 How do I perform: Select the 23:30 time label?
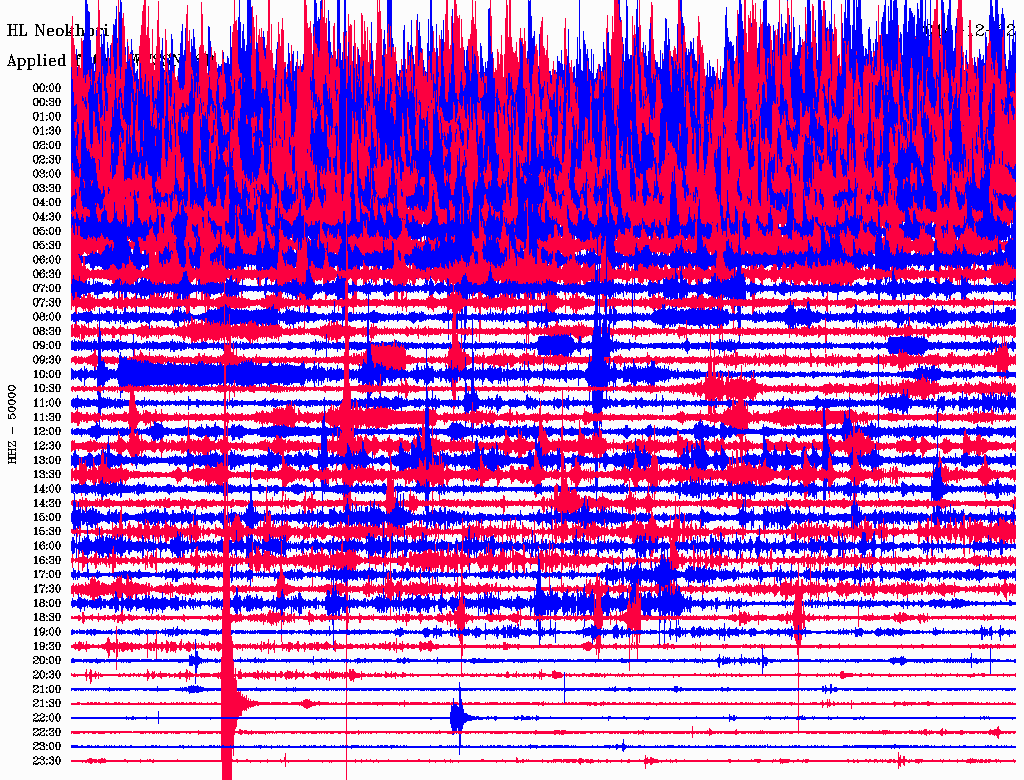point(47,761)
